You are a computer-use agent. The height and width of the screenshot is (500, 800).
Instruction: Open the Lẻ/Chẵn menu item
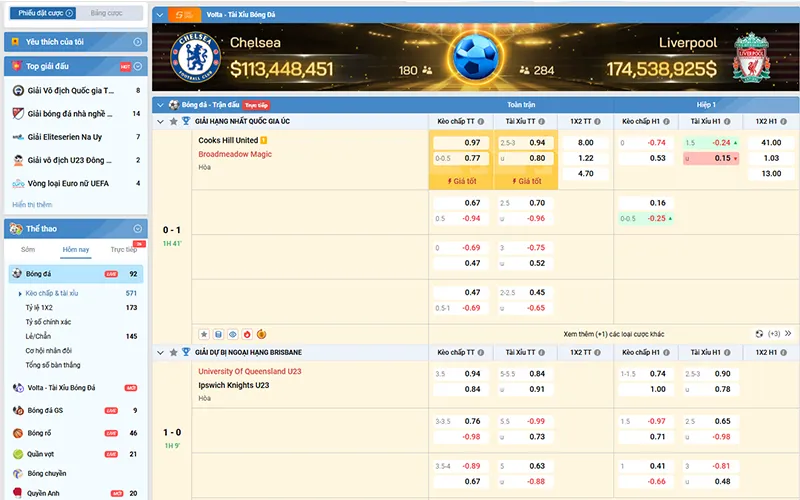[38, 336]
